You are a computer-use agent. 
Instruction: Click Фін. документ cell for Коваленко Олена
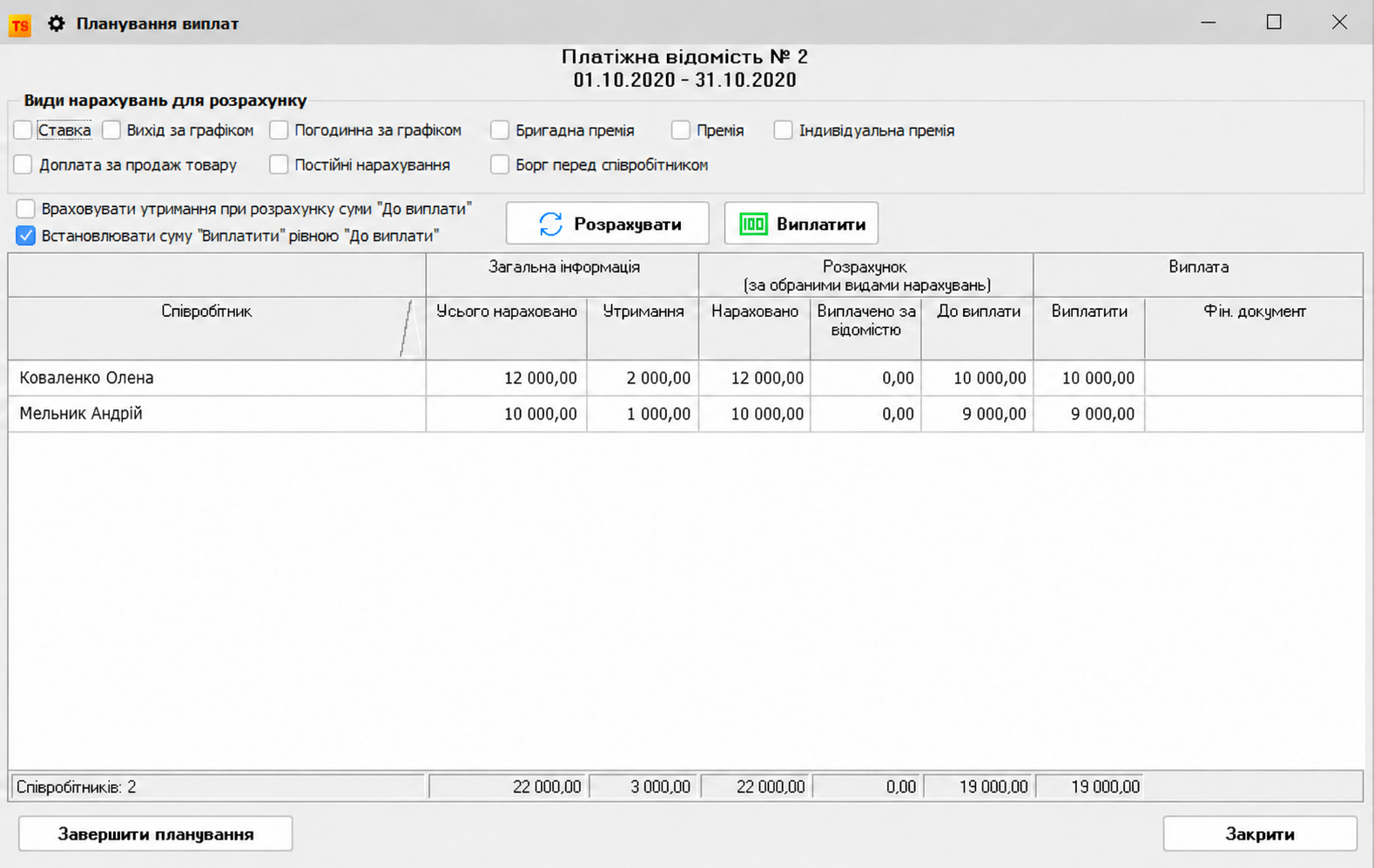click(x=1254, y=379)
